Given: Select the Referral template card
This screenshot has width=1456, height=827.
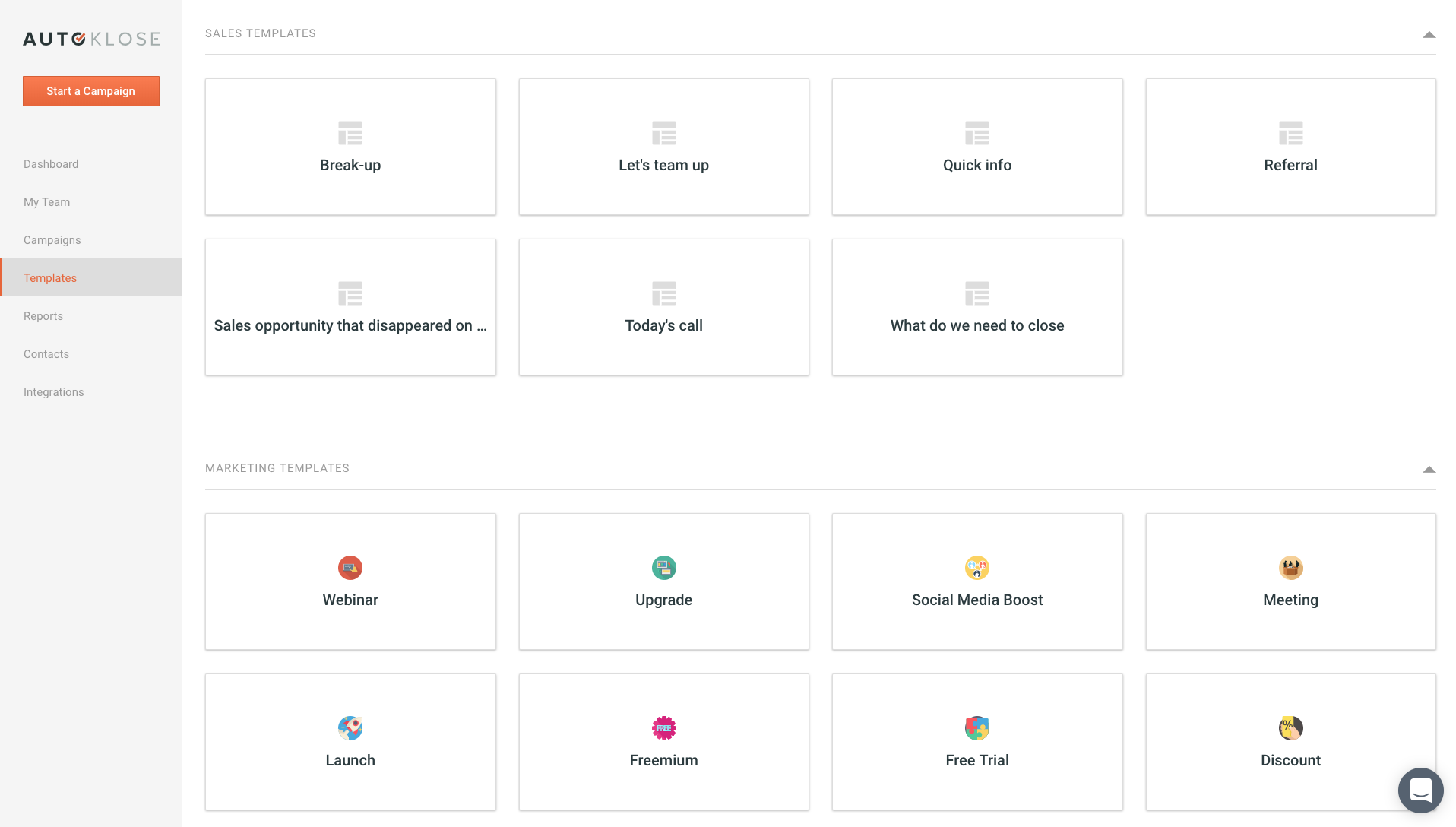Looking at the screenshot, I should point(1290,147).
